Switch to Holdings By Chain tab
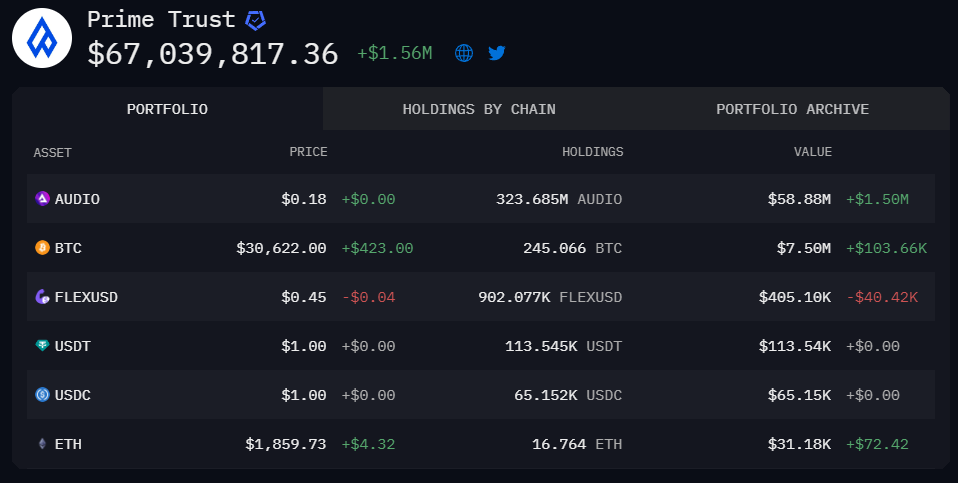This screenshot has width=958, height=483. click(x=479, y=109)
